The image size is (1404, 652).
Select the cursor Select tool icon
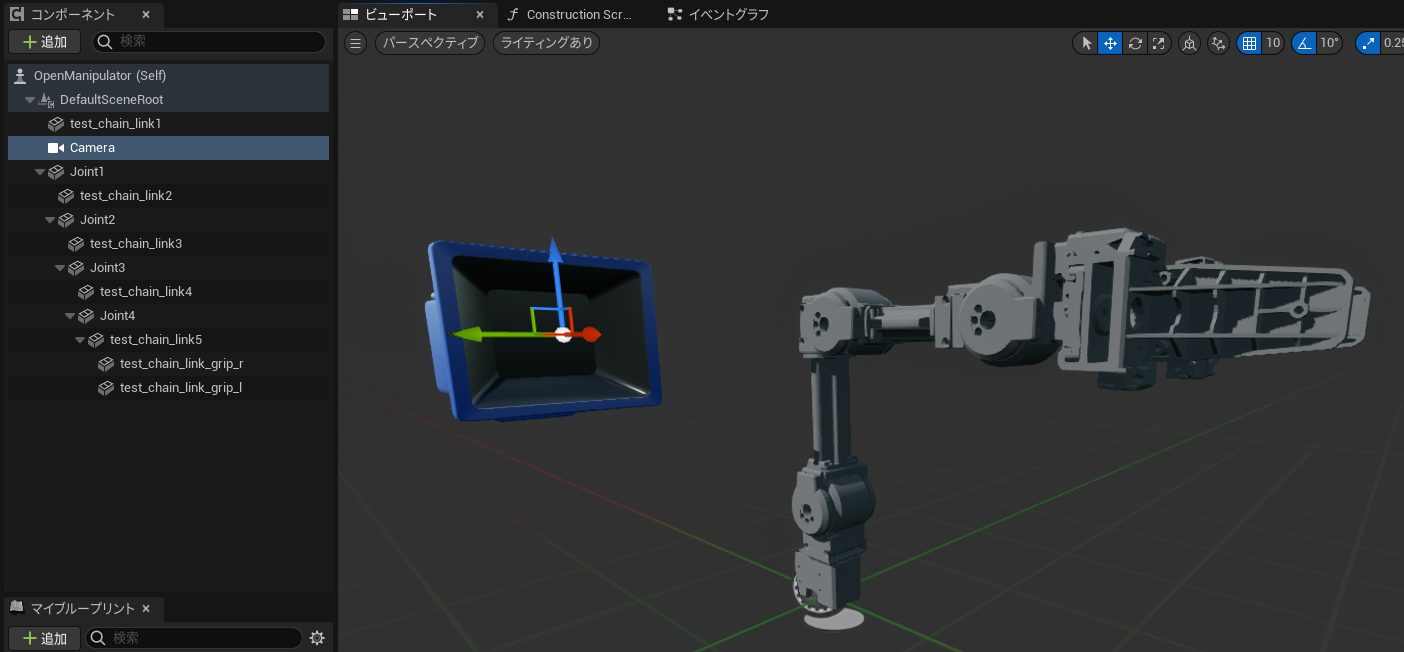tap(1086, 43)
